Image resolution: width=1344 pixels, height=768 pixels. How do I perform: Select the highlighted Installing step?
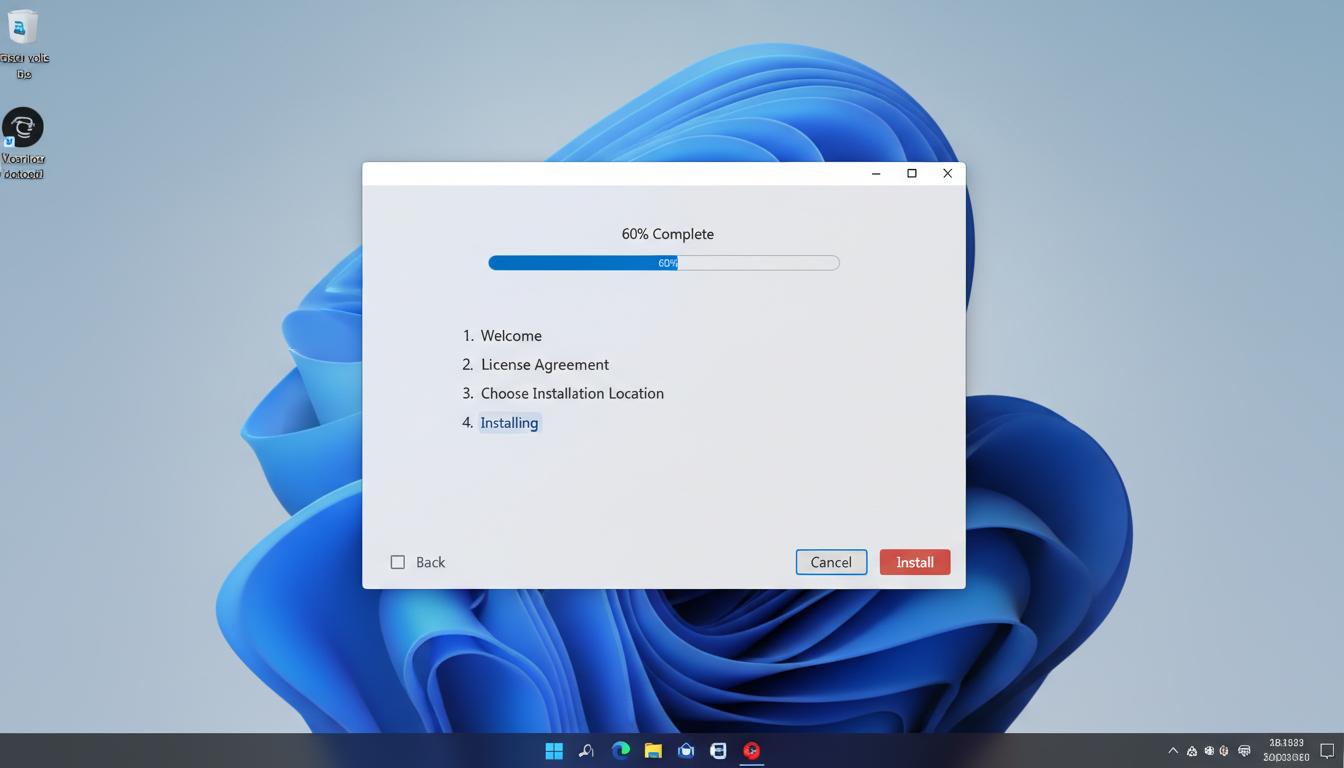point(509,423)
